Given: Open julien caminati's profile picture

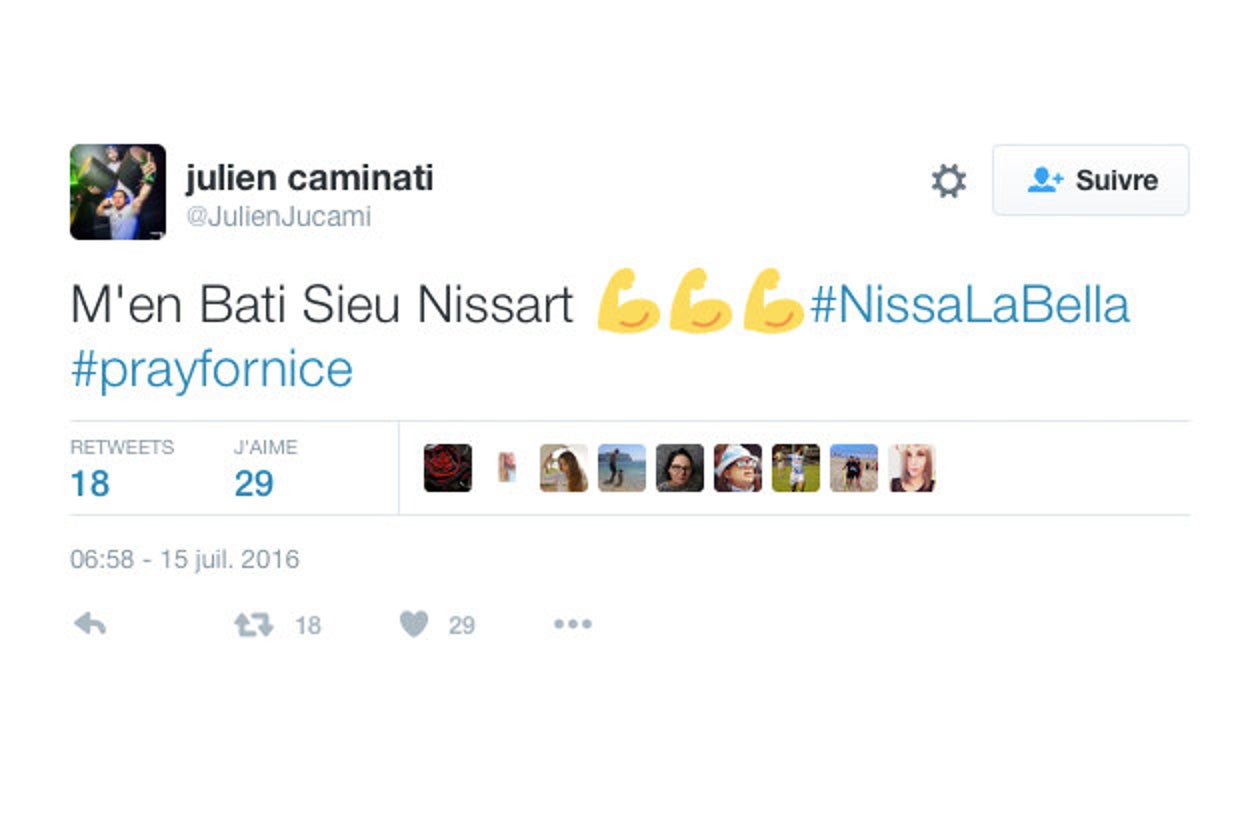Looking at the screenshot, I should click(x=118, y=192).
